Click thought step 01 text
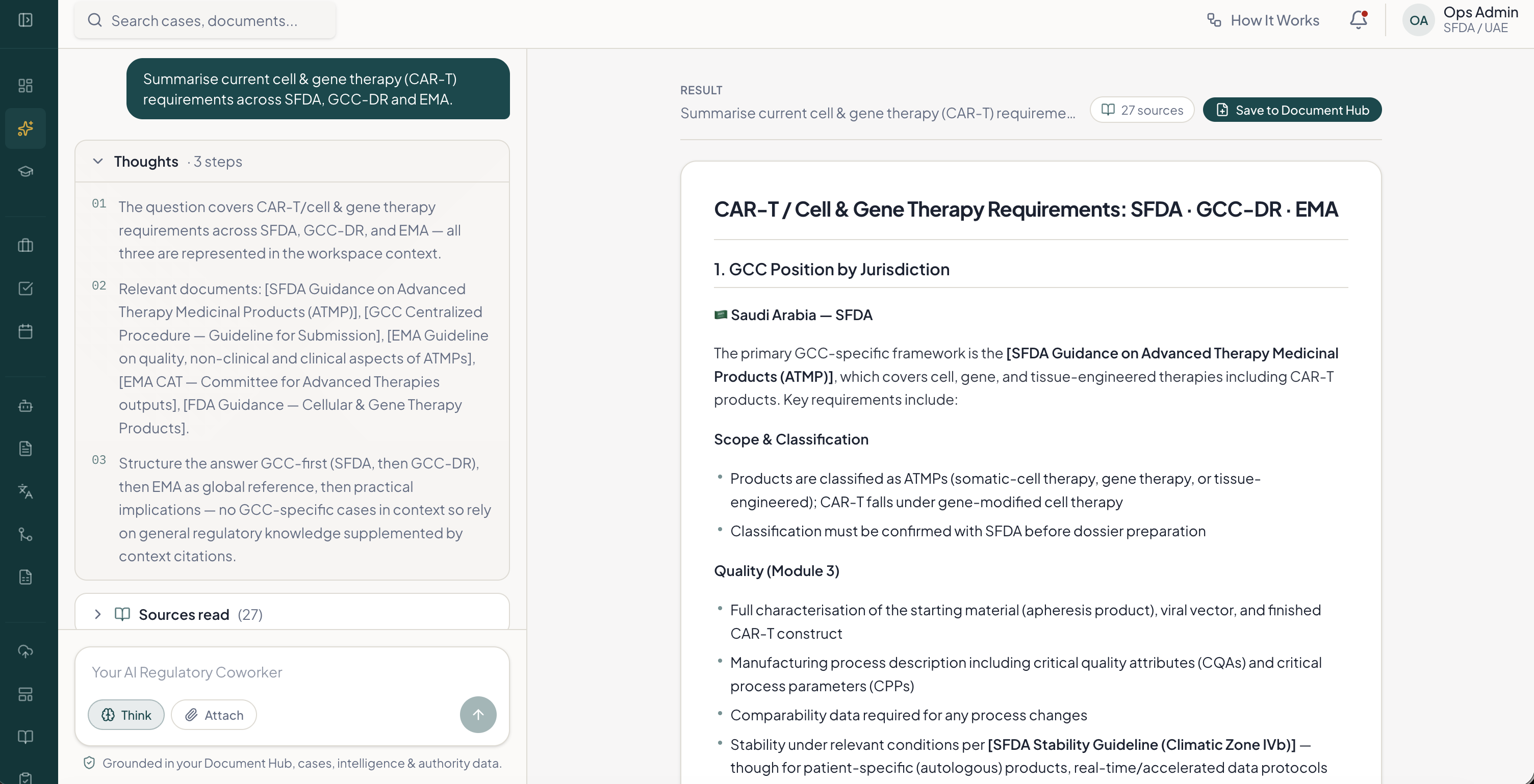 [x=290, y=230]
